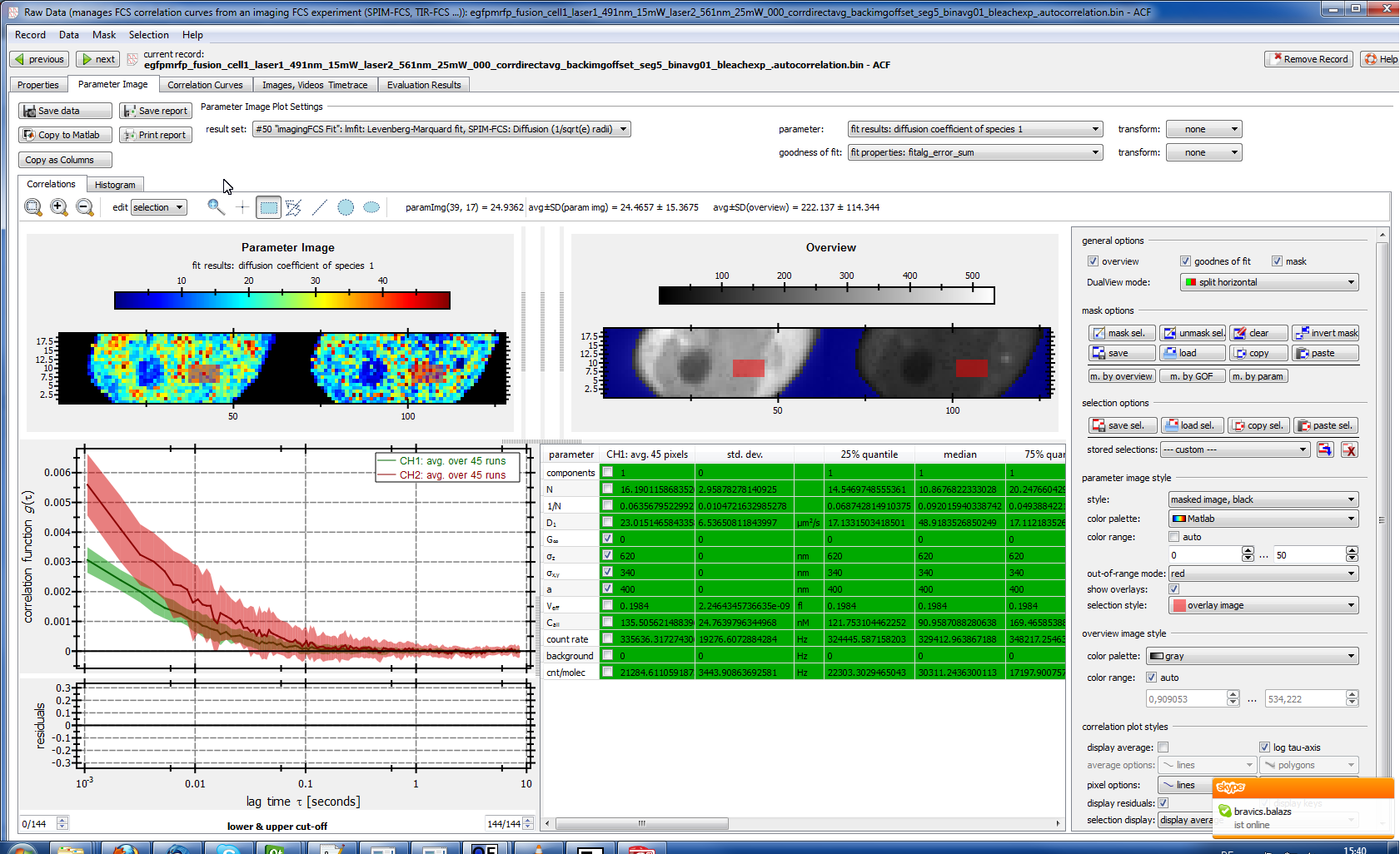The image size is (1400, 854).
Task: Click the zoom out magnifier icon
Action: (85, 207)
